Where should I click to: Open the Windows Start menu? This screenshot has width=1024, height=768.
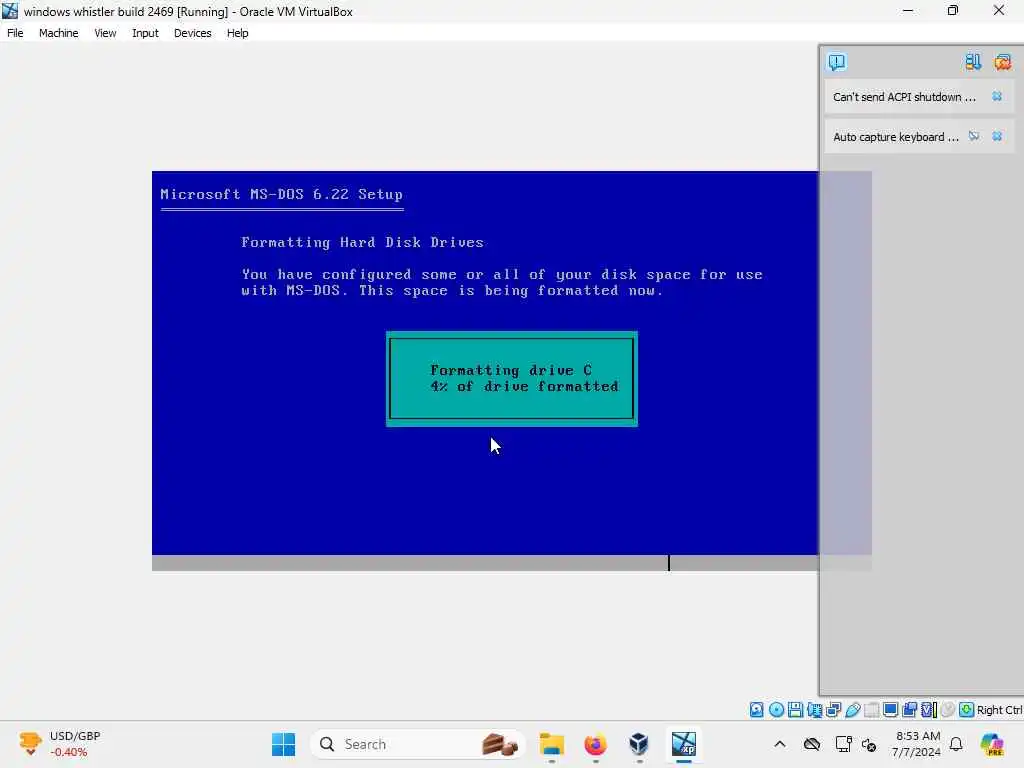pos(283,744)
